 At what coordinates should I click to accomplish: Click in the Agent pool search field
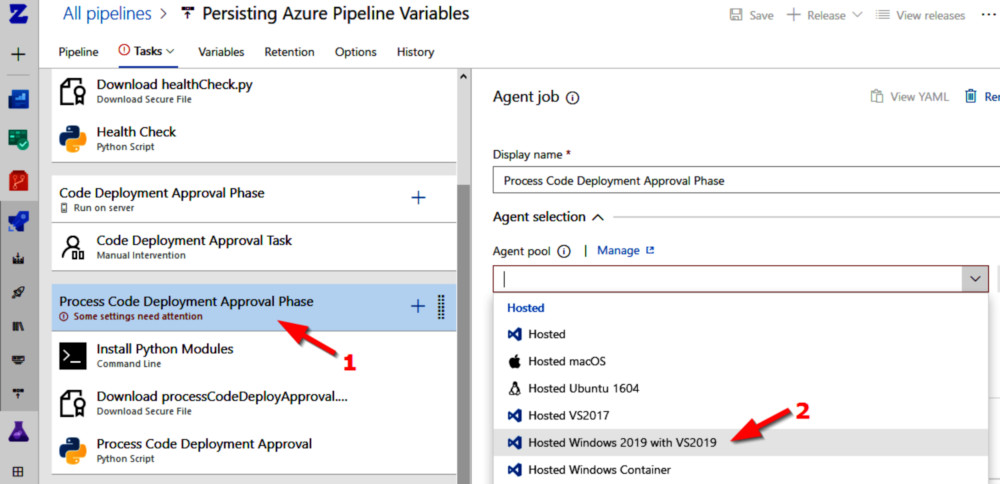(x=728, y=279)
